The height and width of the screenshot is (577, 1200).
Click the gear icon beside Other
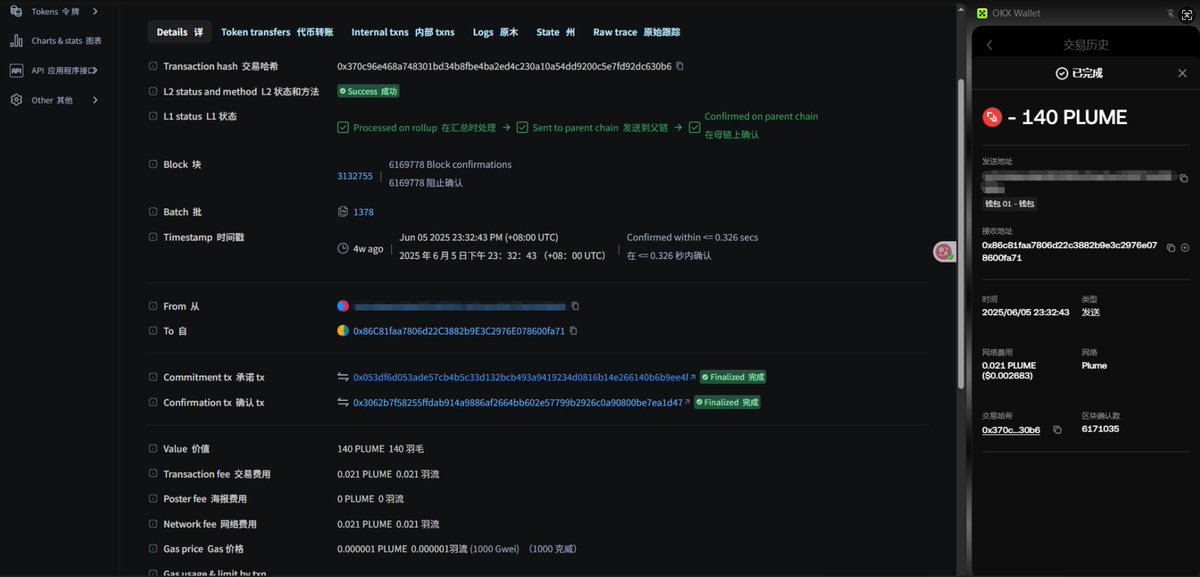(x=14, y=99)
